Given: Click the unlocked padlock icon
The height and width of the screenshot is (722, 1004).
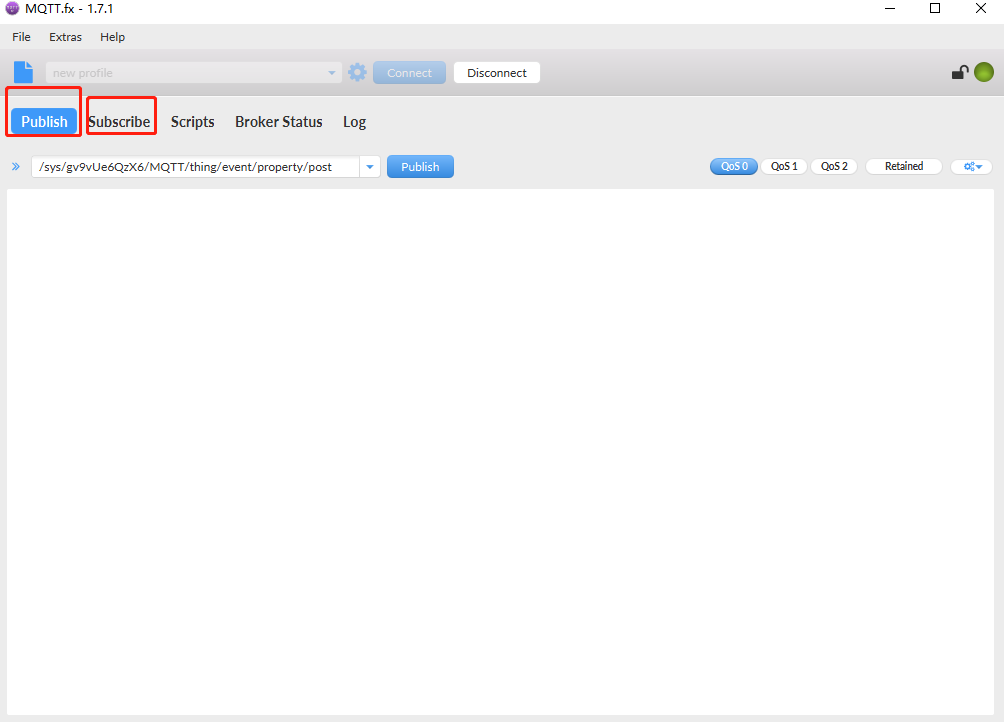Looking at the screenshot, I should coord(960,72).
